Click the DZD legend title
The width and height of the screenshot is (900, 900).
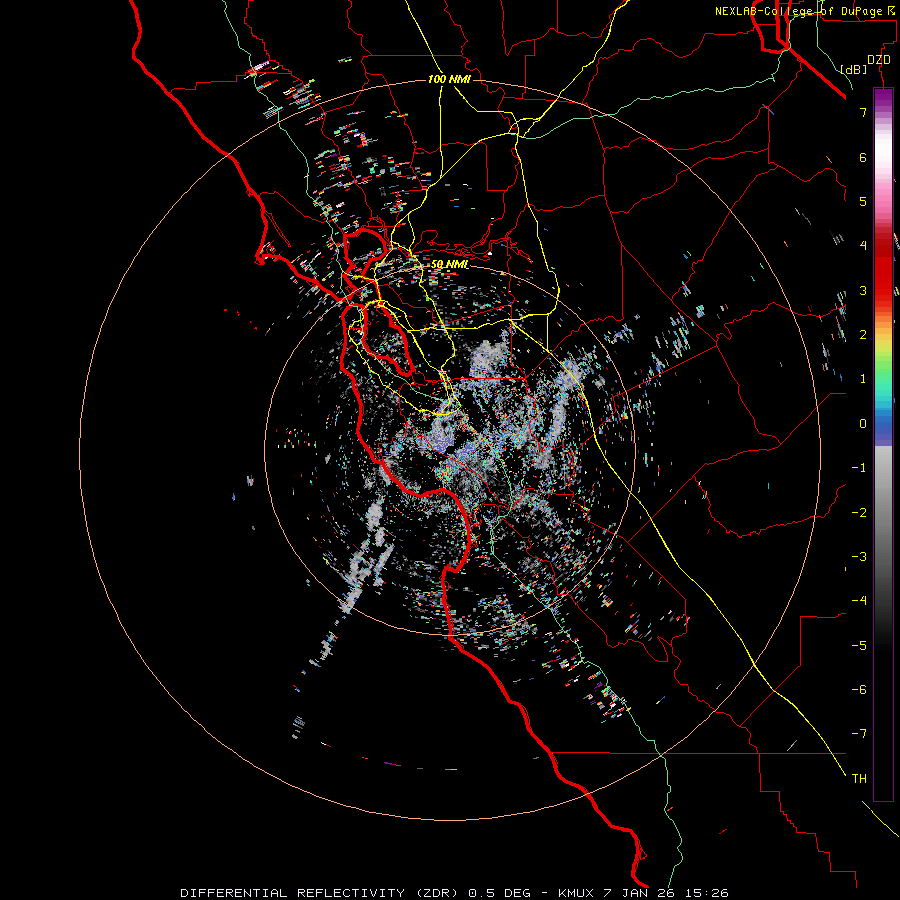click(879, 60)
